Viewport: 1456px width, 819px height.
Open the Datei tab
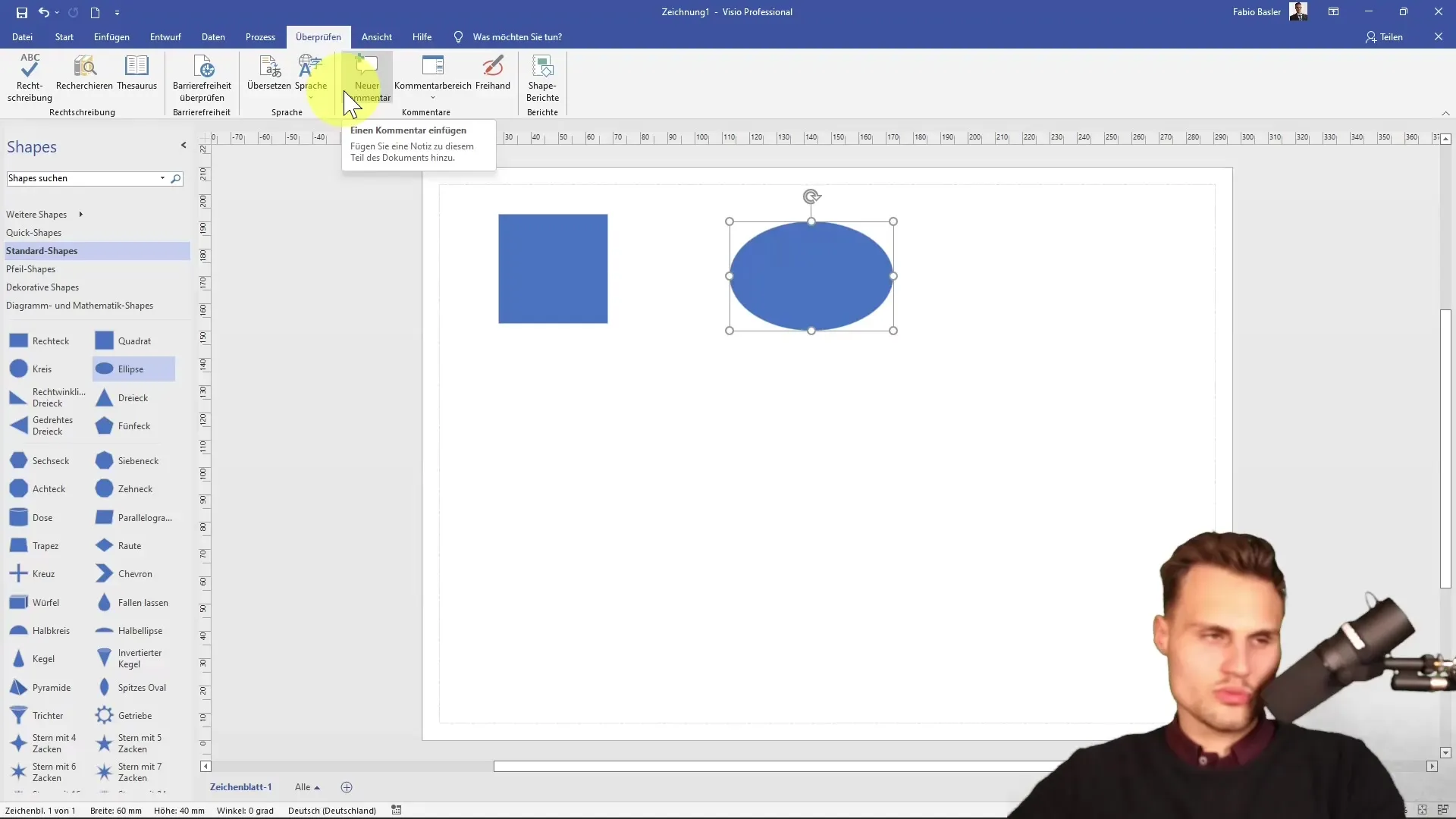pyautogui.click(x=22, y=36)
